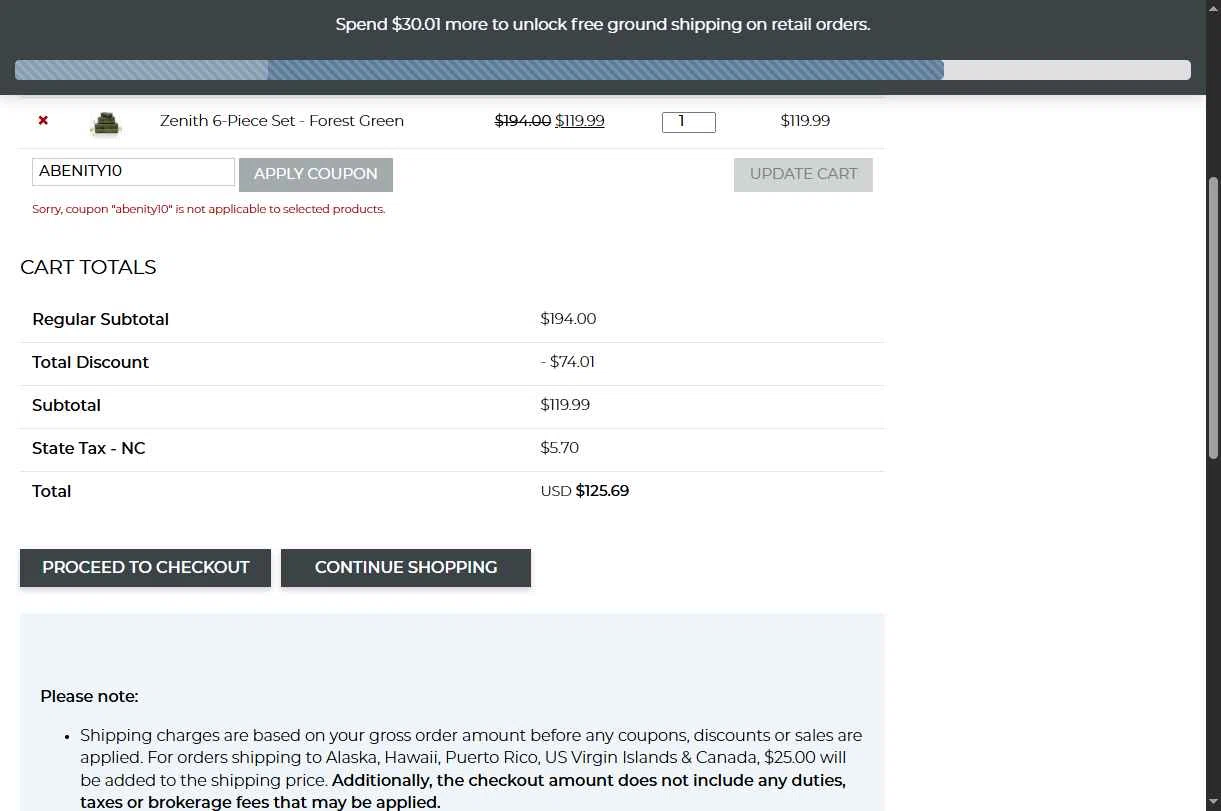Apply the coupon code
The width and height of the screenshot is (1221, 811).
316,174
